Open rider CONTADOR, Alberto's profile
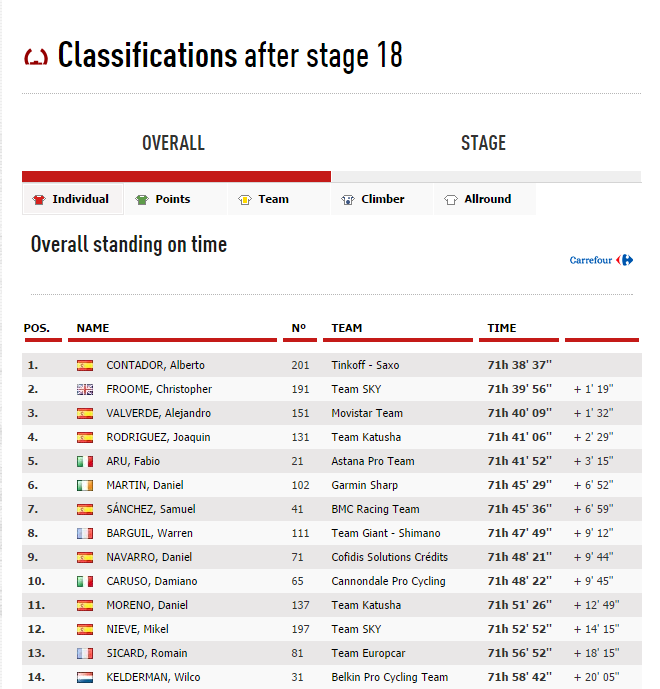660x689 pixels. [155, 365]
